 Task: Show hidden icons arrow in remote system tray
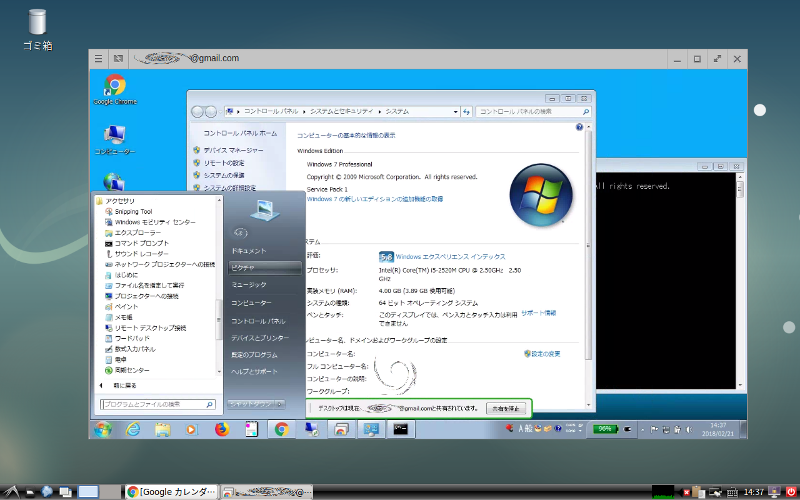point(643,430)
